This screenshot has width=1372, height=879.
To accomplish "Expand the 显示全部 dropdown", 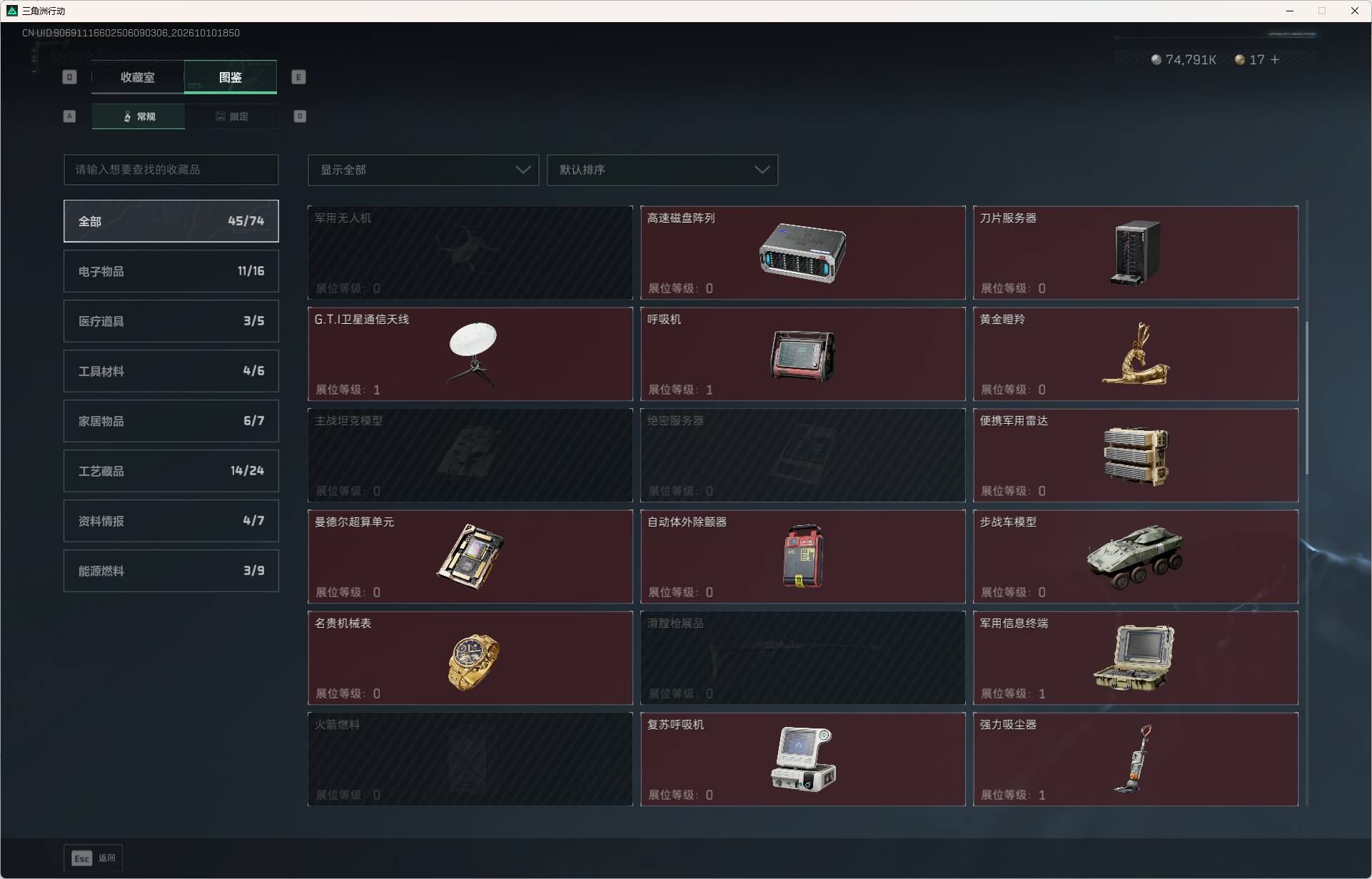I will [423, 170].
